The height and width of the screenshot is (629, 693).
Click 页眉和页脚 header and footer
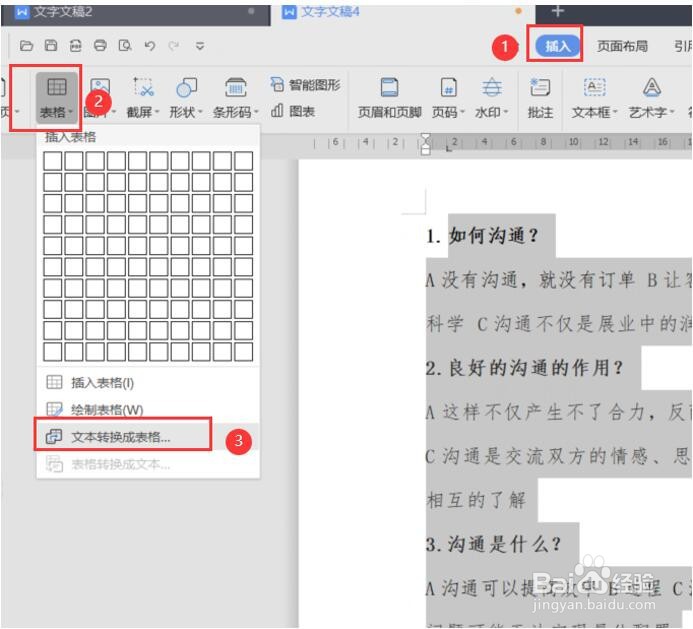click(389, 98)
